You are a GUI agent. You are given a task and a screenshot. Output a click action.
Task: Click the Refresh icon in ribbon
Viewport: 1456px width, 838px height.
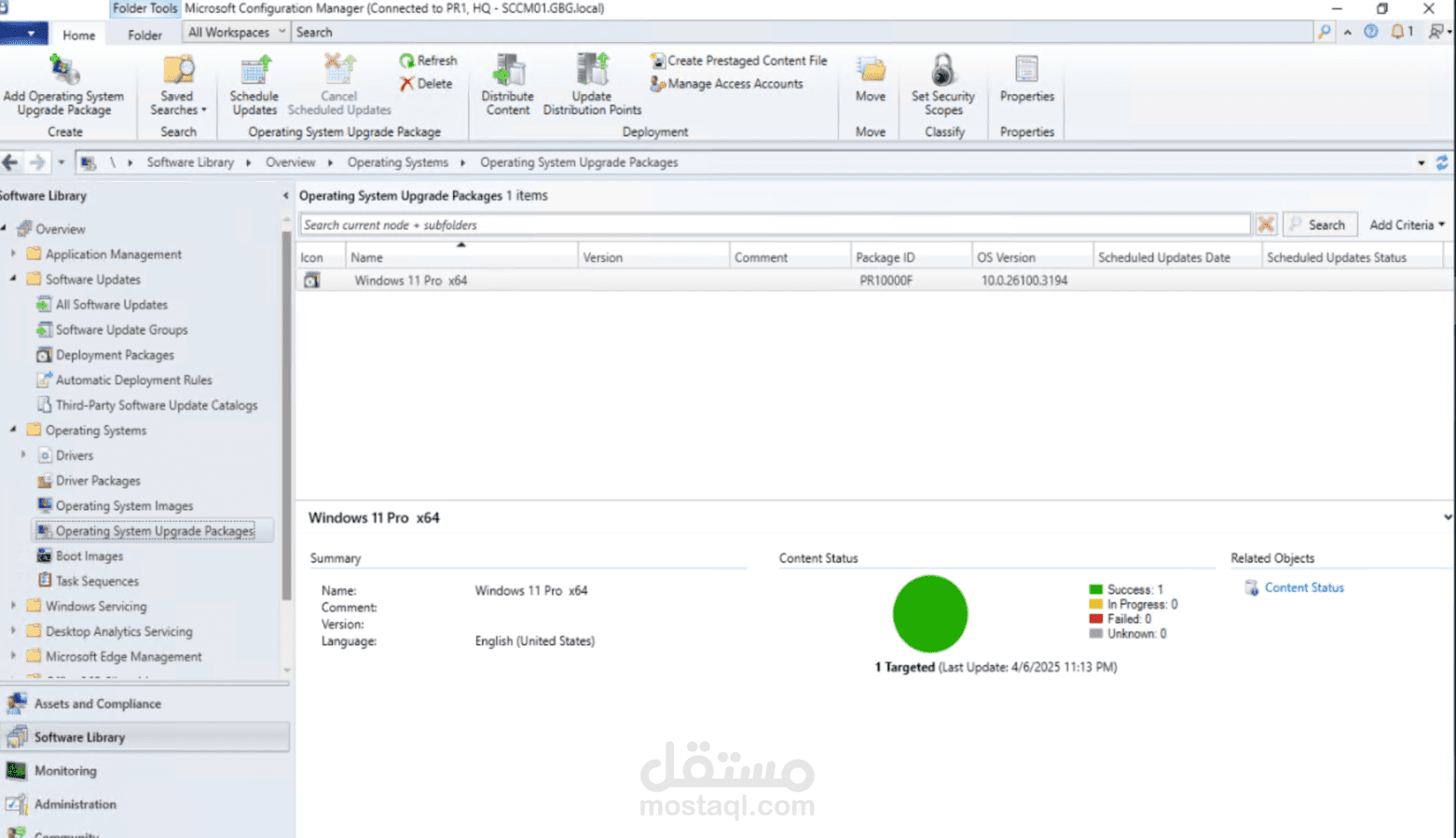[x=406, y=61]
